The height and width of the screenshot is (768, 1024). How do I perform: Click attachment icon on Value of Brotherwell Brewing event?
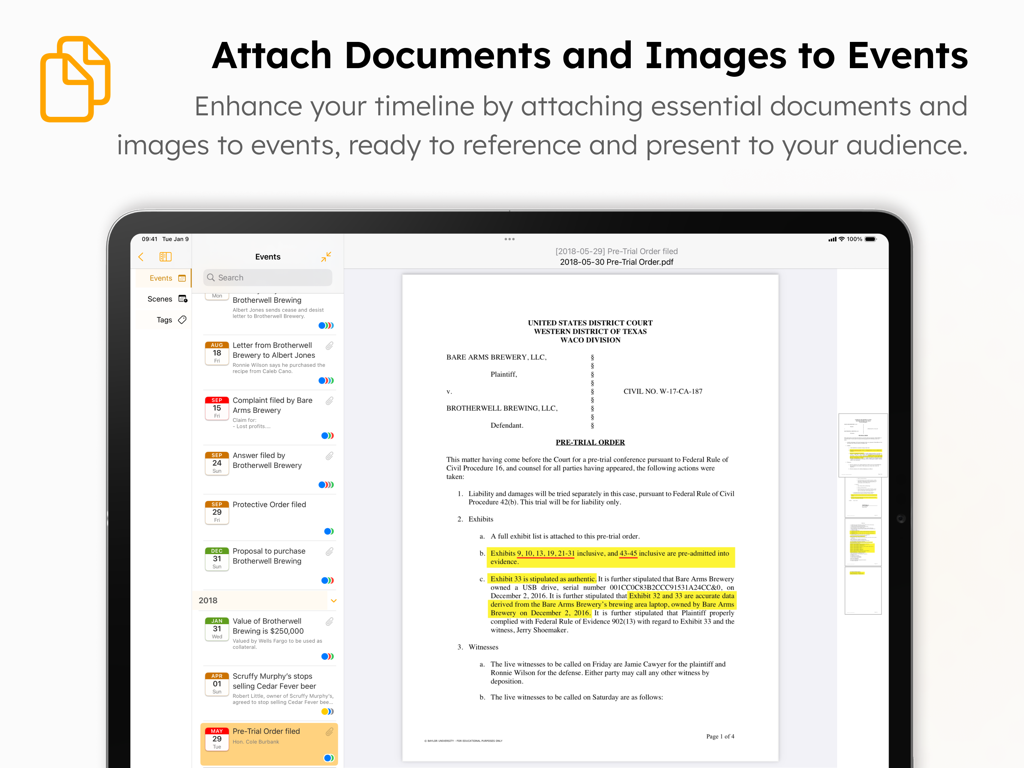tap(327, 620)
